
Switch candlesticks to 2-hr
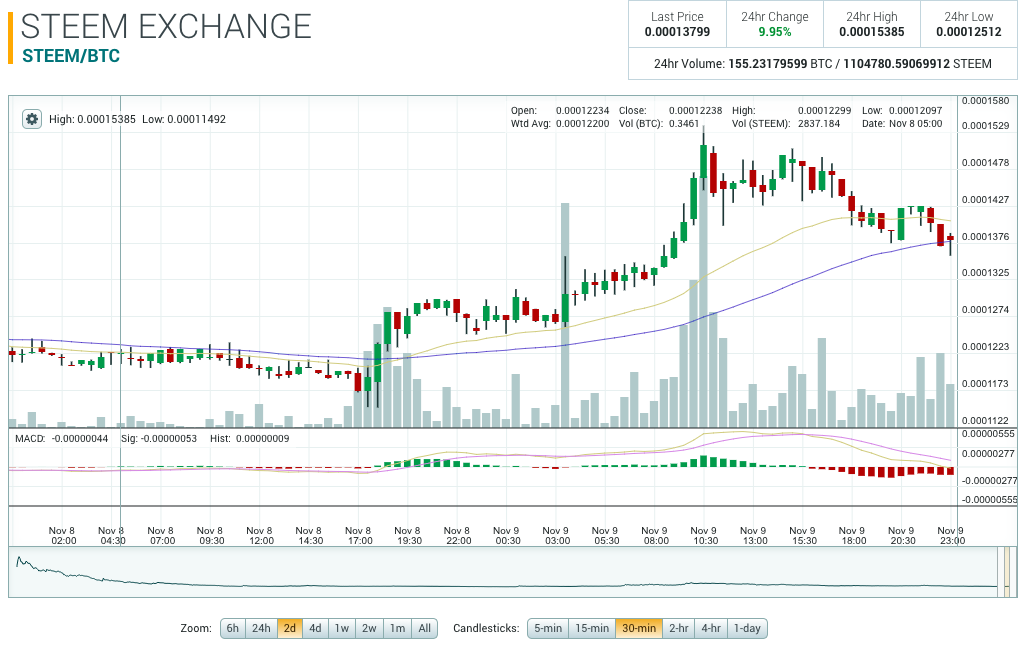tap(679, 628)
